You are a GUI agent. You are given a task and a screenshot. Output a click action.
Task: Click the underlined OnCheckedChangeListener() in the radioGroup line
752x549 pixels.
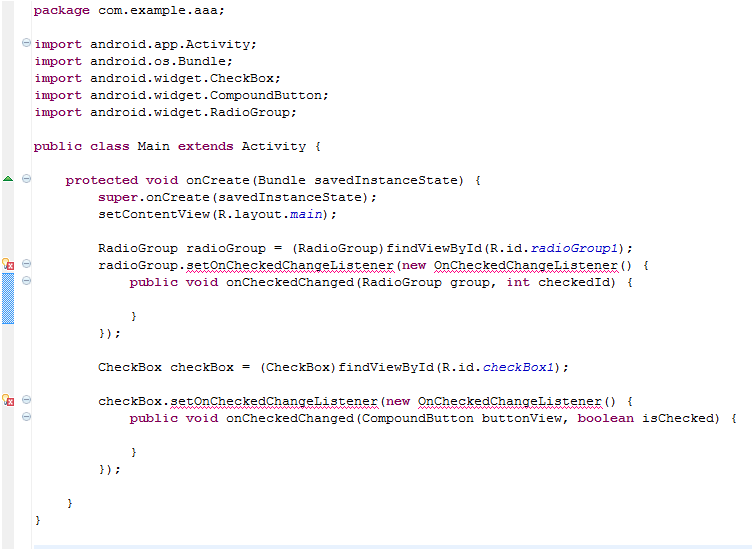pyautogui.click(x=532, y=266)
